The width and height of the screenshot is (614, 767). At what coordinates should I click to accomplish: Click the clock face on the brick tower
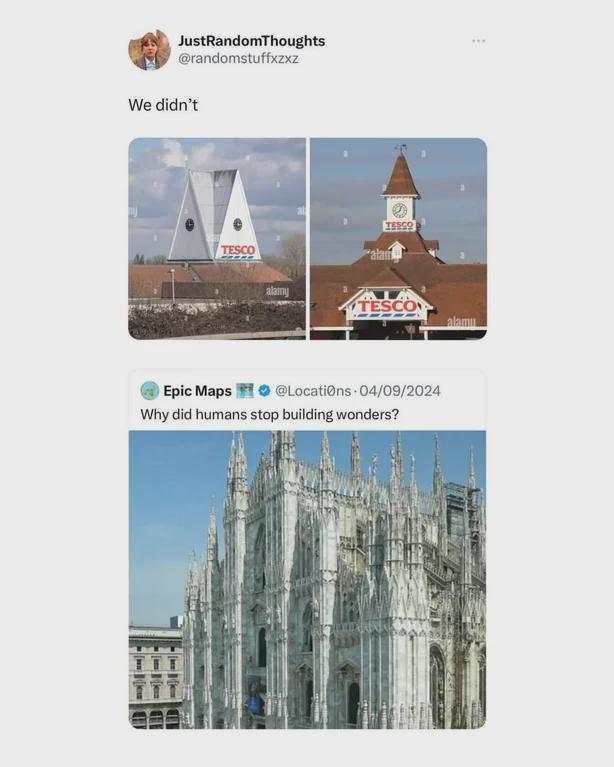click(399, 210)
